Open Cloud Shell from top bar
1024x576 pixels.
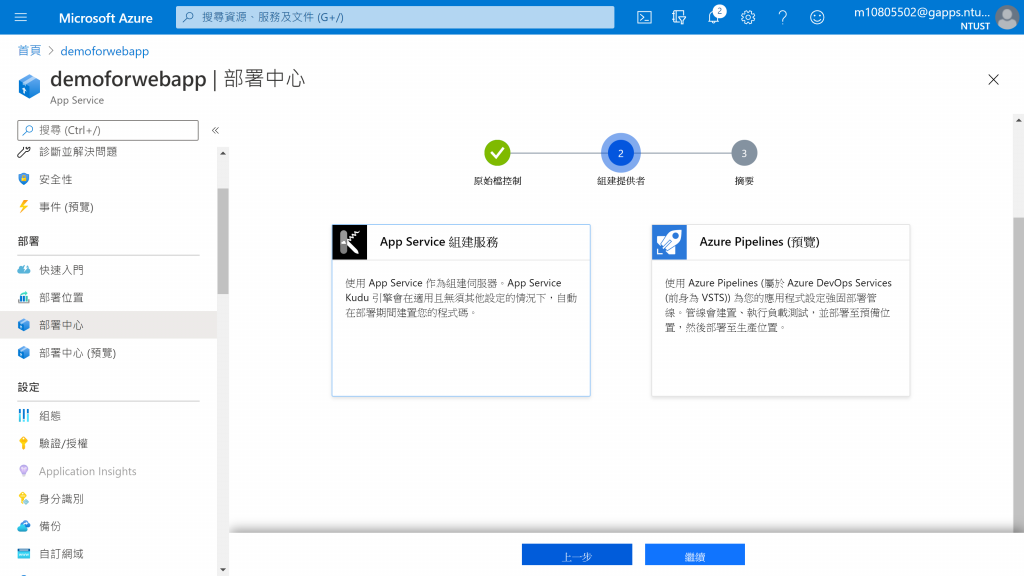tap(644, 18)
